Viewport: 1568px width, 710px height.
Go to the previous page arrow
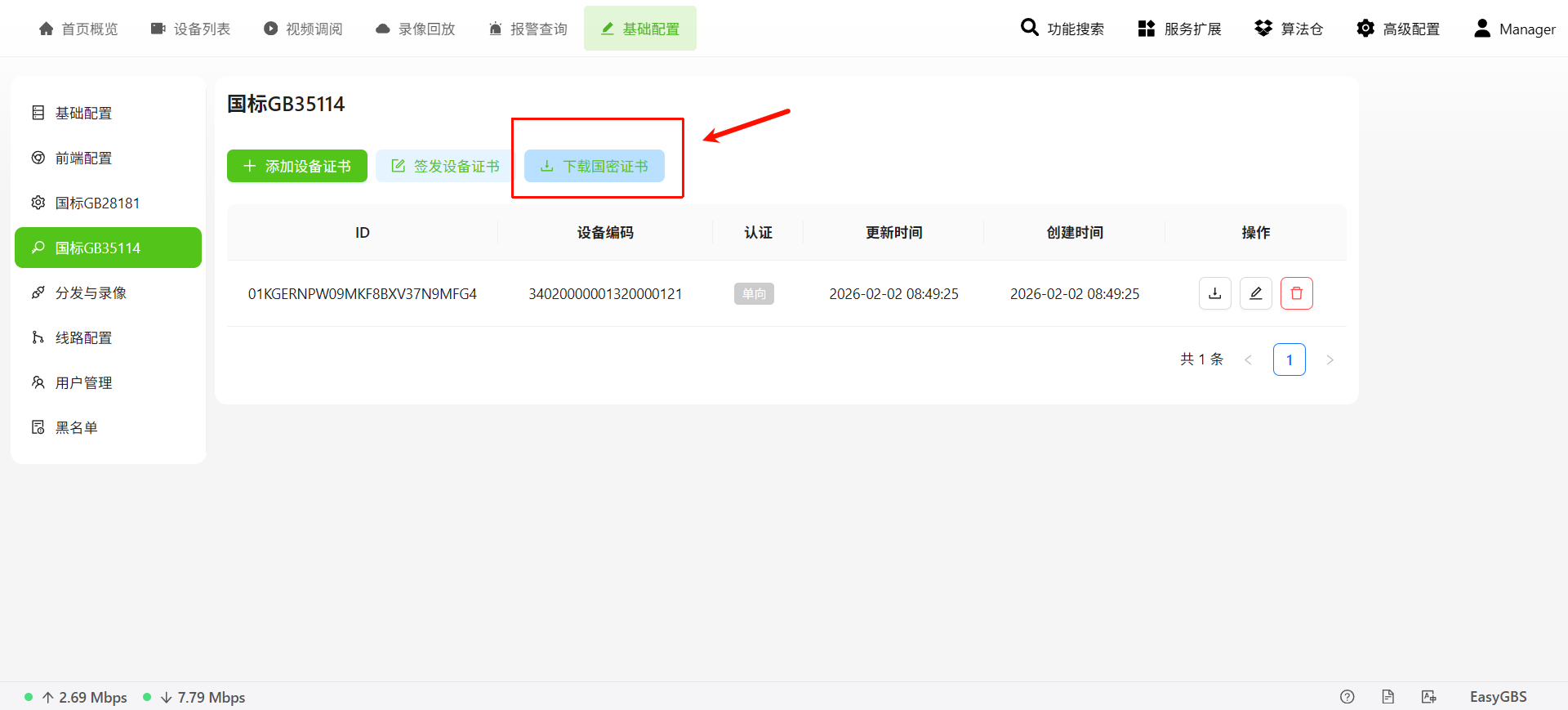point(1248,359)
